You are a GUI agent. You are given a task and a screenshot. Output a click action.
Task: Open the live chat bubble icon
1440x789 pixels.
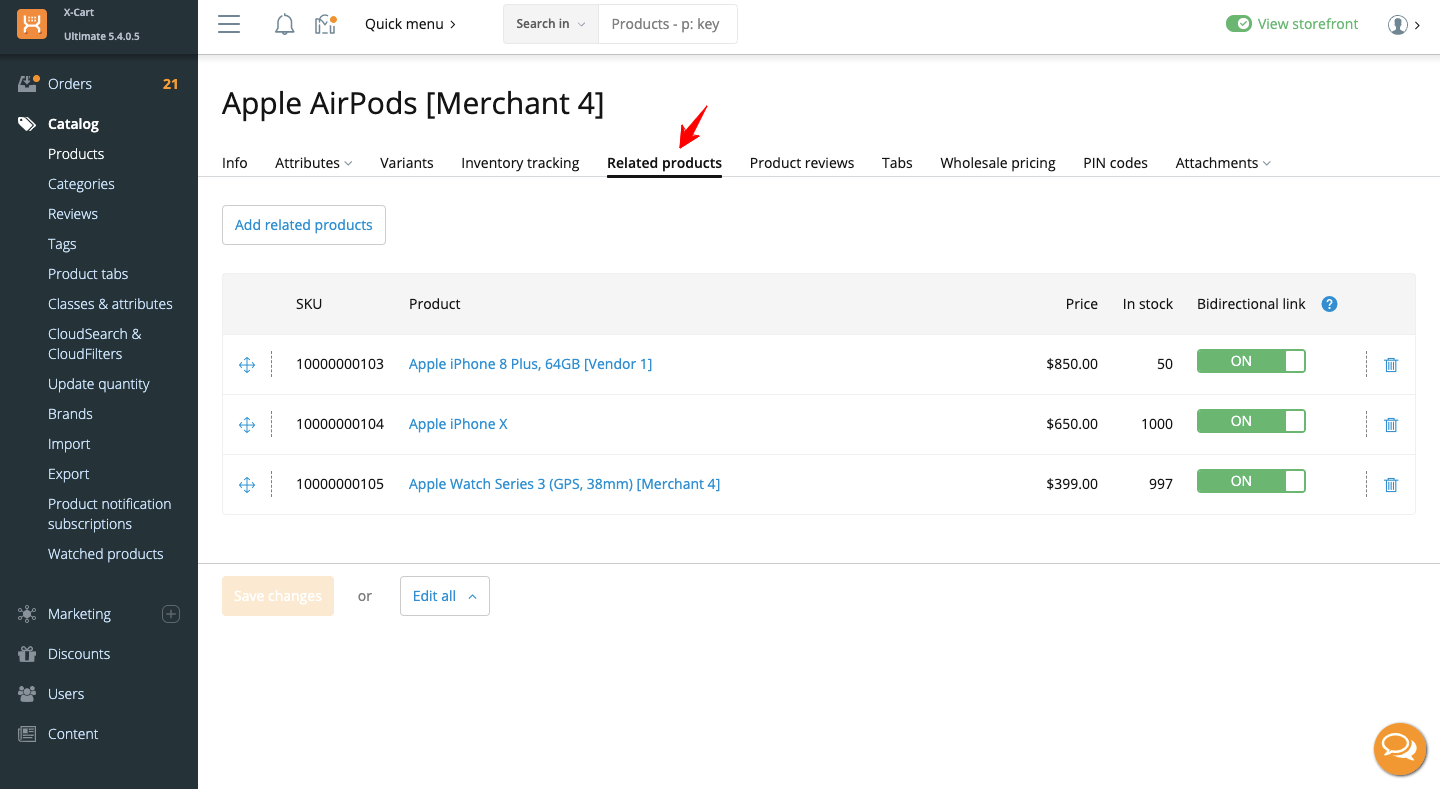coord(1399,748)
